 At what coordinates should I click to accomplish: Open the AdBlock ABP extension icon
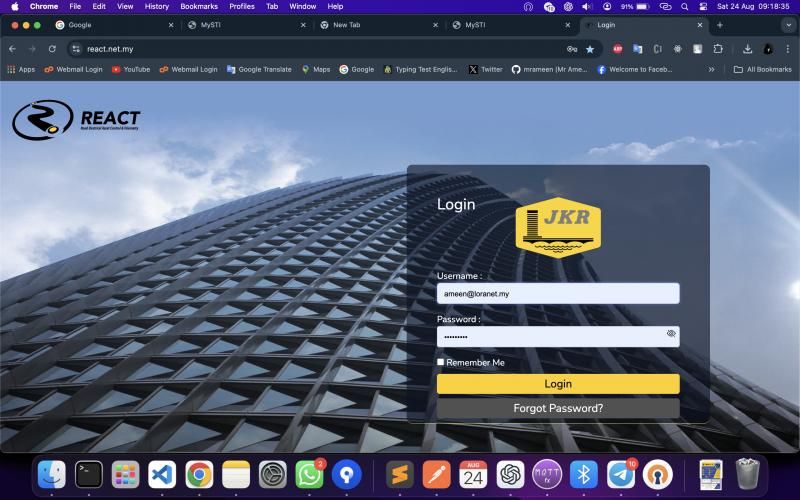pyautogui.click(x=617, y=49)
